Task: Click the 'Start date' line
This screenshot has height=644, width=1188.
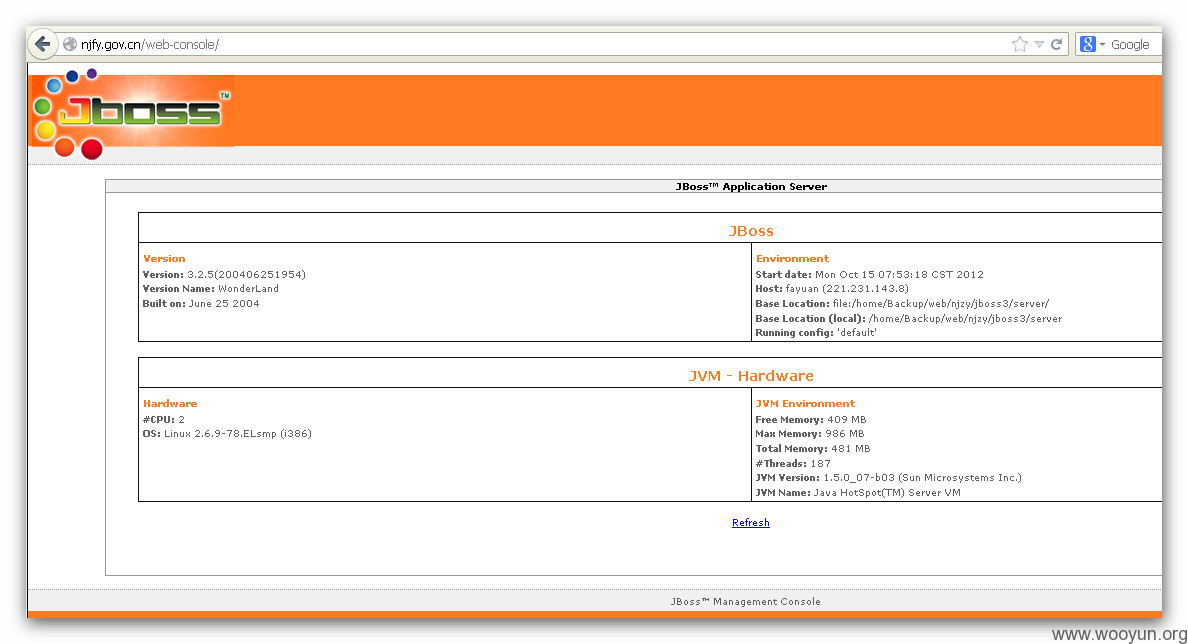Action: (870, 274)
